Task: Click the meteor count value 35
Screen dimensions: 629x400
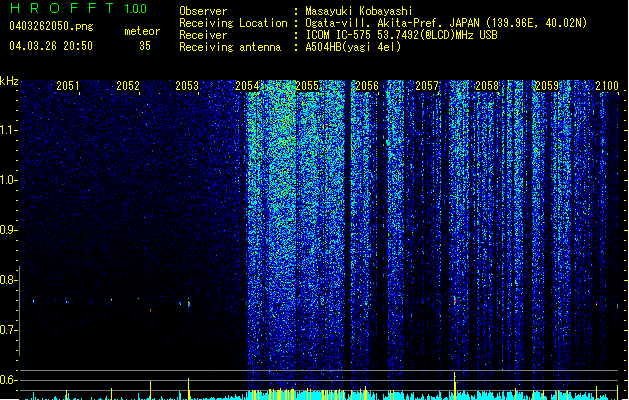Action: pos(145,46)
